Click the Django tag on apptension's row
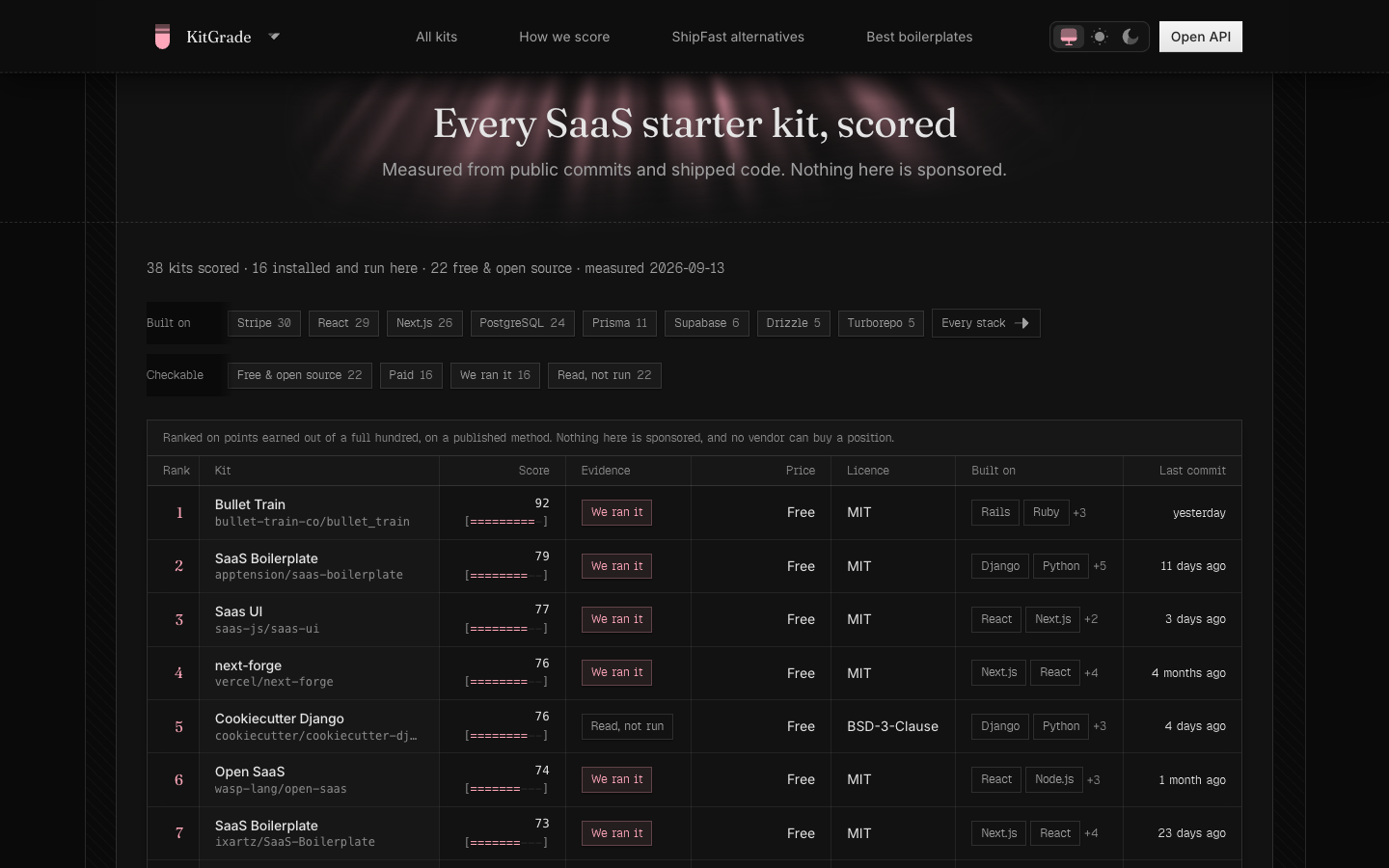Viewport: 1389px width, 868px height. [x=1000, y=566]
